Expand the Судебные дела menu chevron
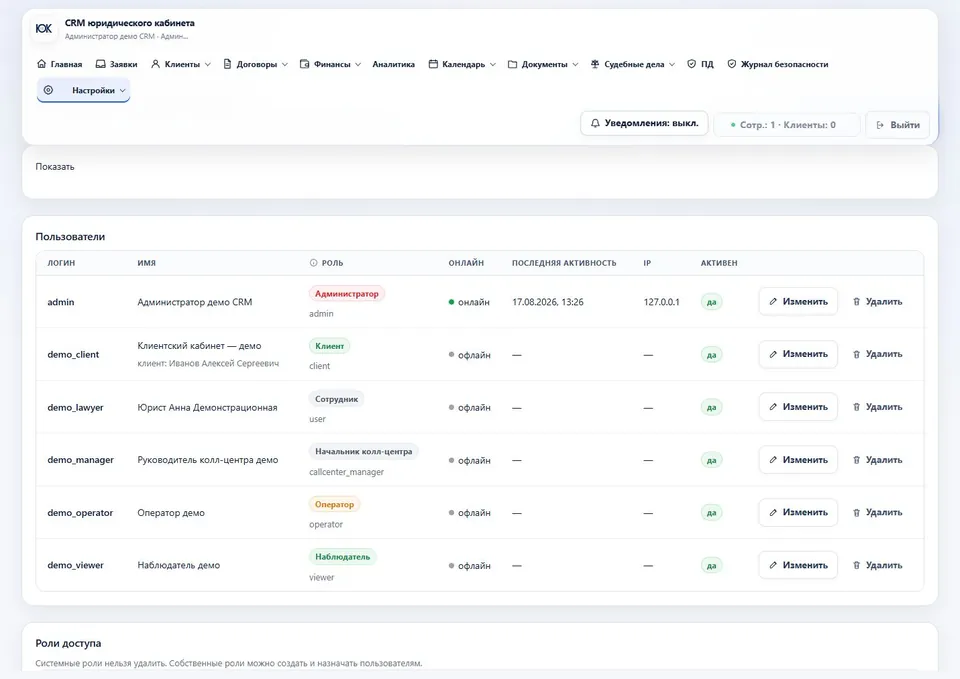The width and height of the screenshot is (960, 679). 672,64
